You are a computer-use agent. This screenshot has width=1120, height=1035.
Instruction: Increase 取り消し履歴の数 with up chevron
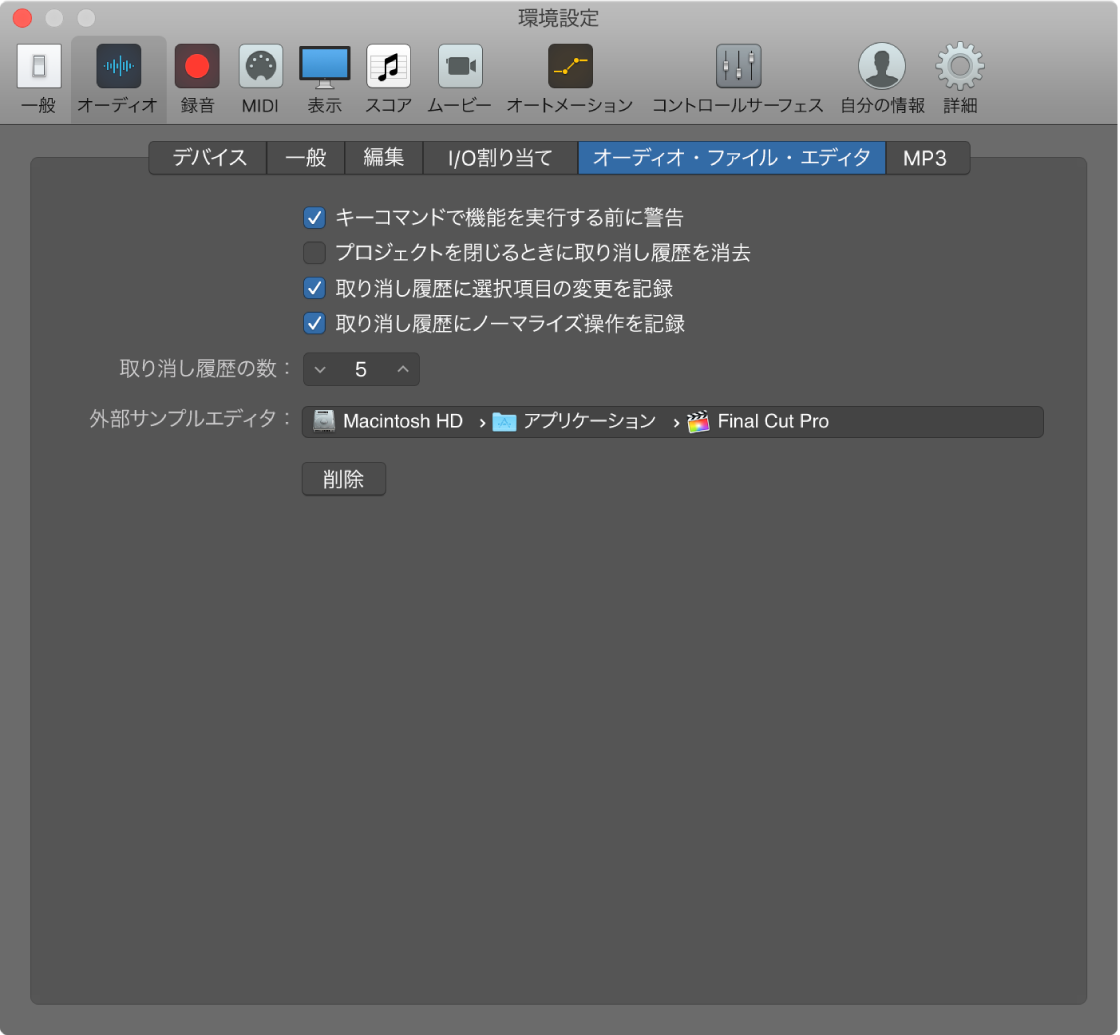point(403,369)
